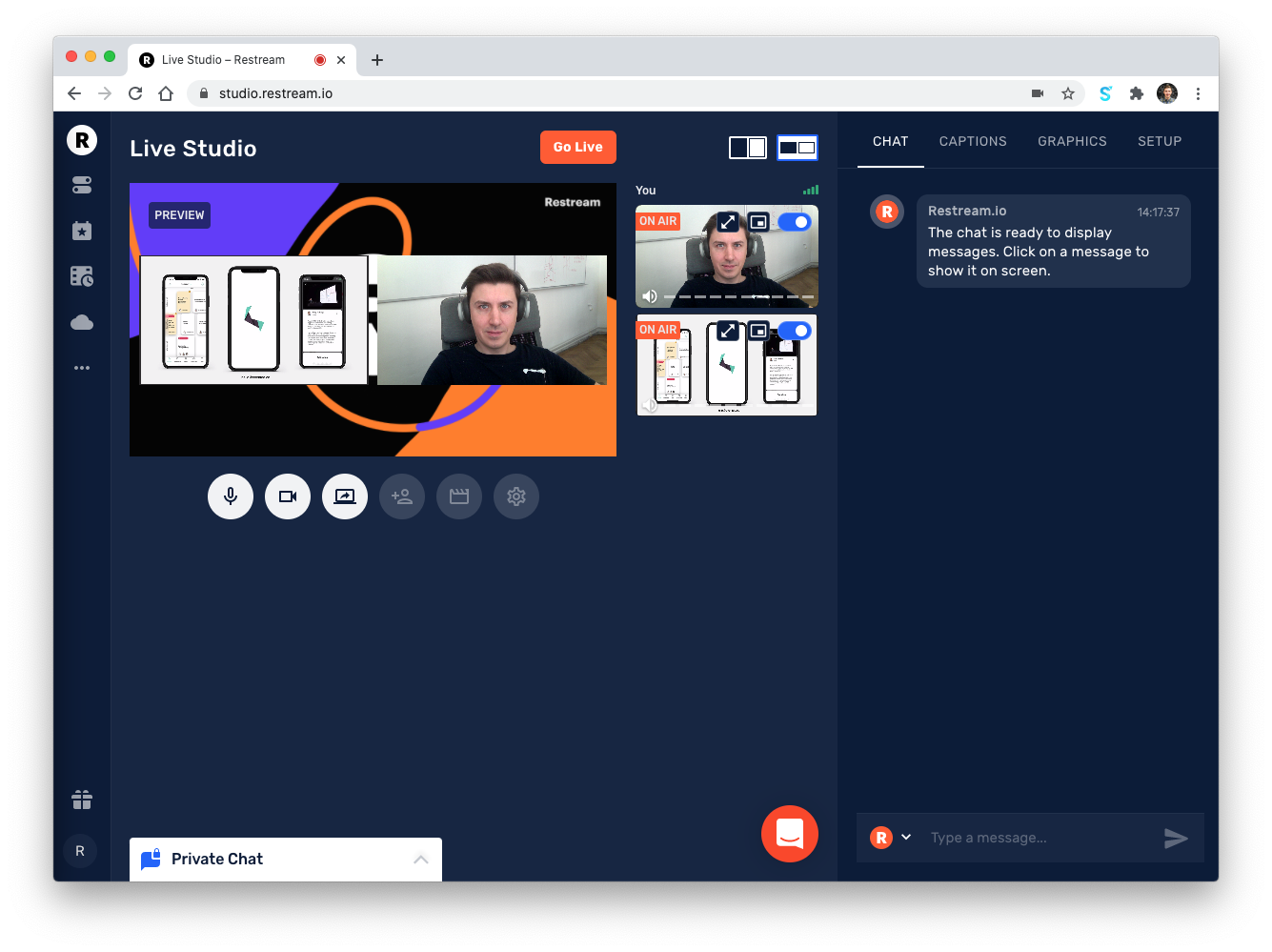Image resolution: width=1272 pixels, height=952 pixels.
Task: Click the Restream.io chat ready message
Action: coord(1054,241)
